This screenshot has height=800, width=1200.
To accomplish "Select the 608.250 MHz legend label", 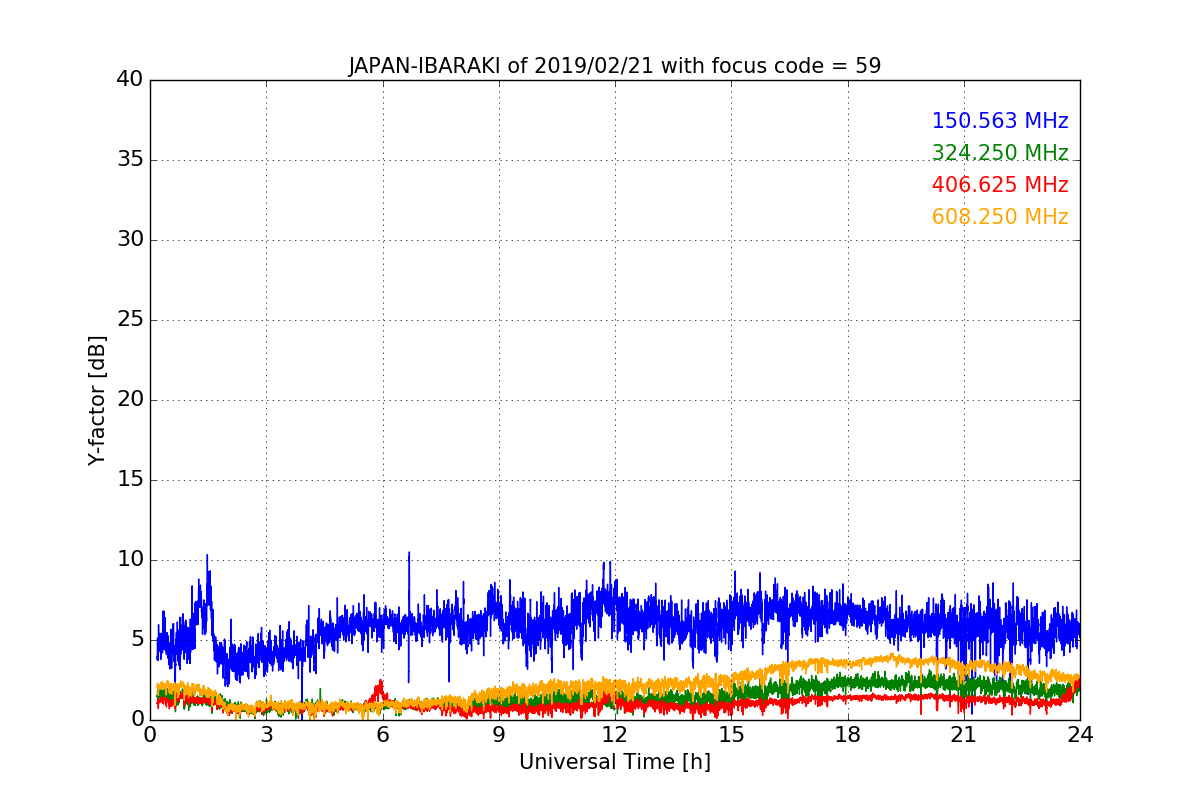I will click(x=1000, y=217).
